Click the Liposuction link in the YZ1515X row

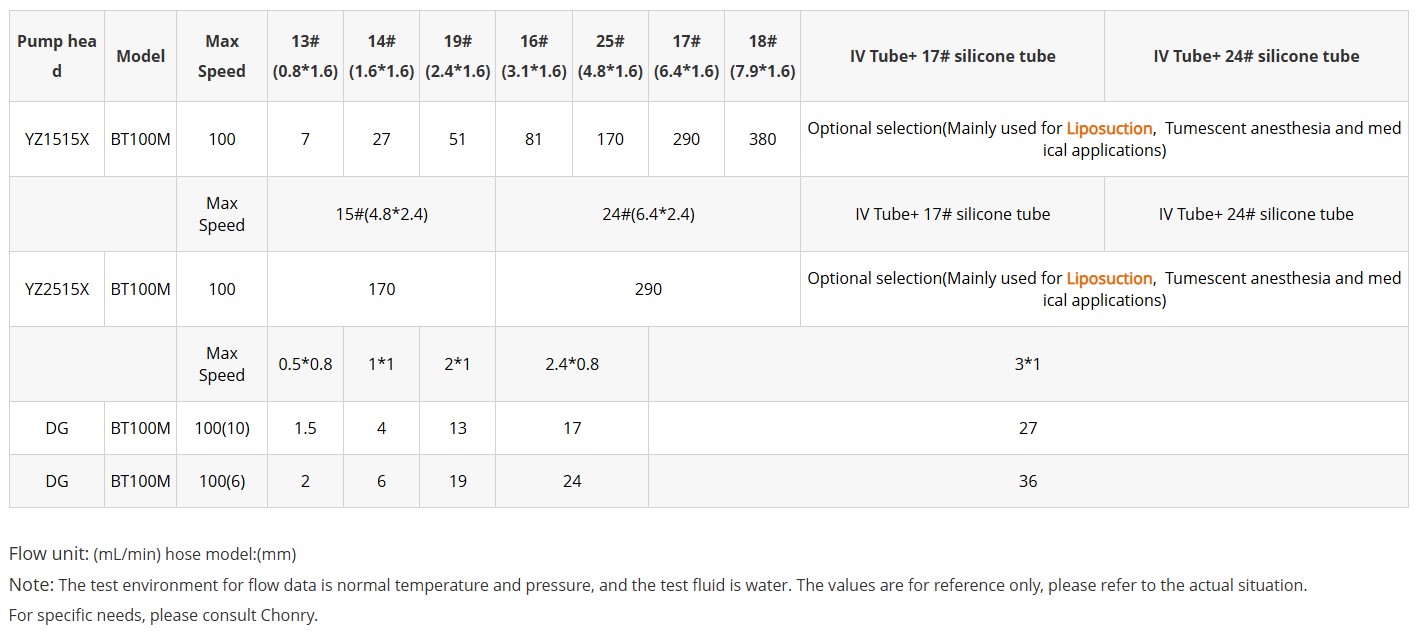1109,129
